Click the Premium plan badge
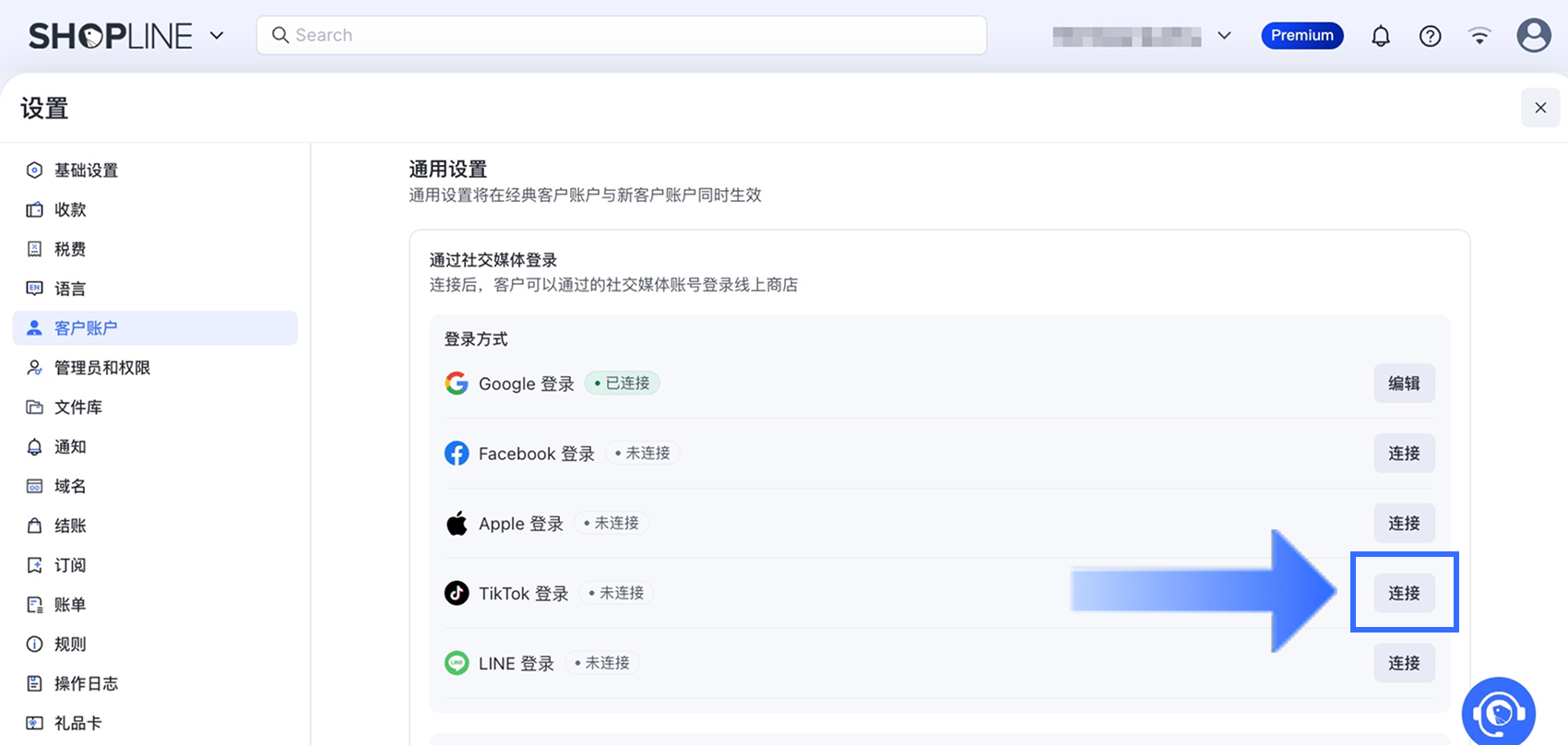This screenshot has height=745, width=1568. (x=1301, y=36)
